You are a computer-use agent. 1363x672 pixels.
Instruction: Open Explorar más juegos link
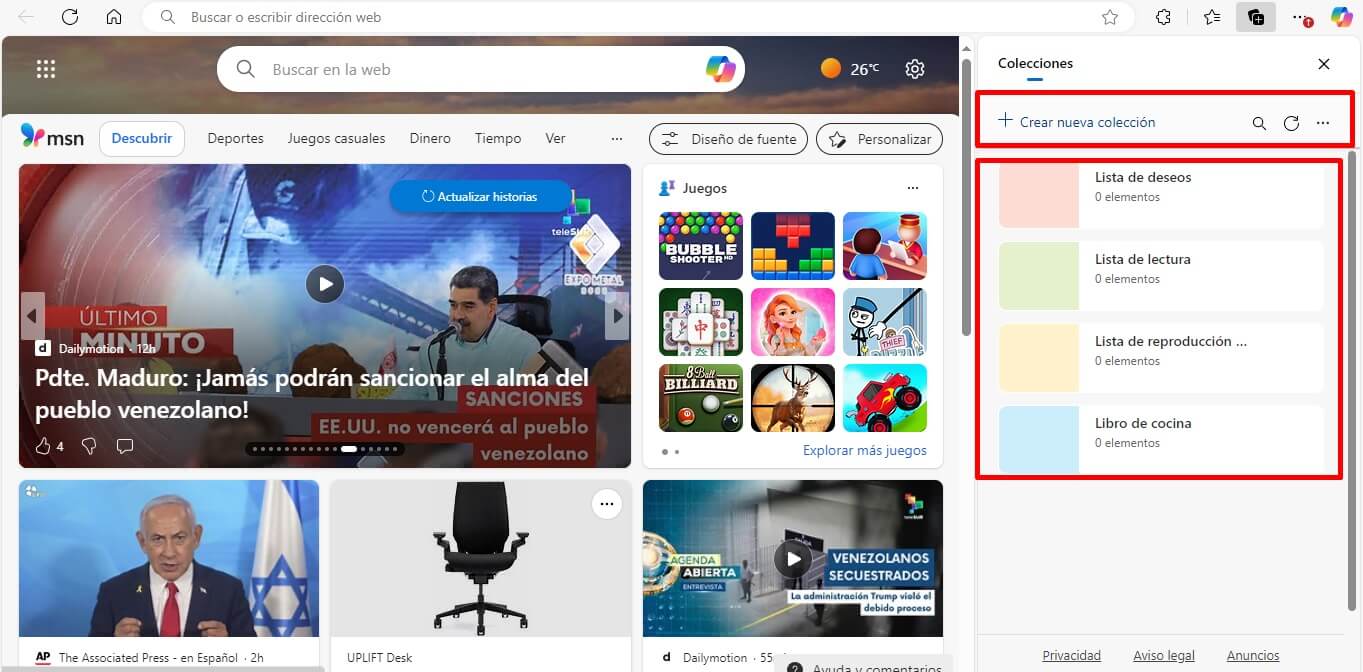pyautogui.click(x=865, y=450)
